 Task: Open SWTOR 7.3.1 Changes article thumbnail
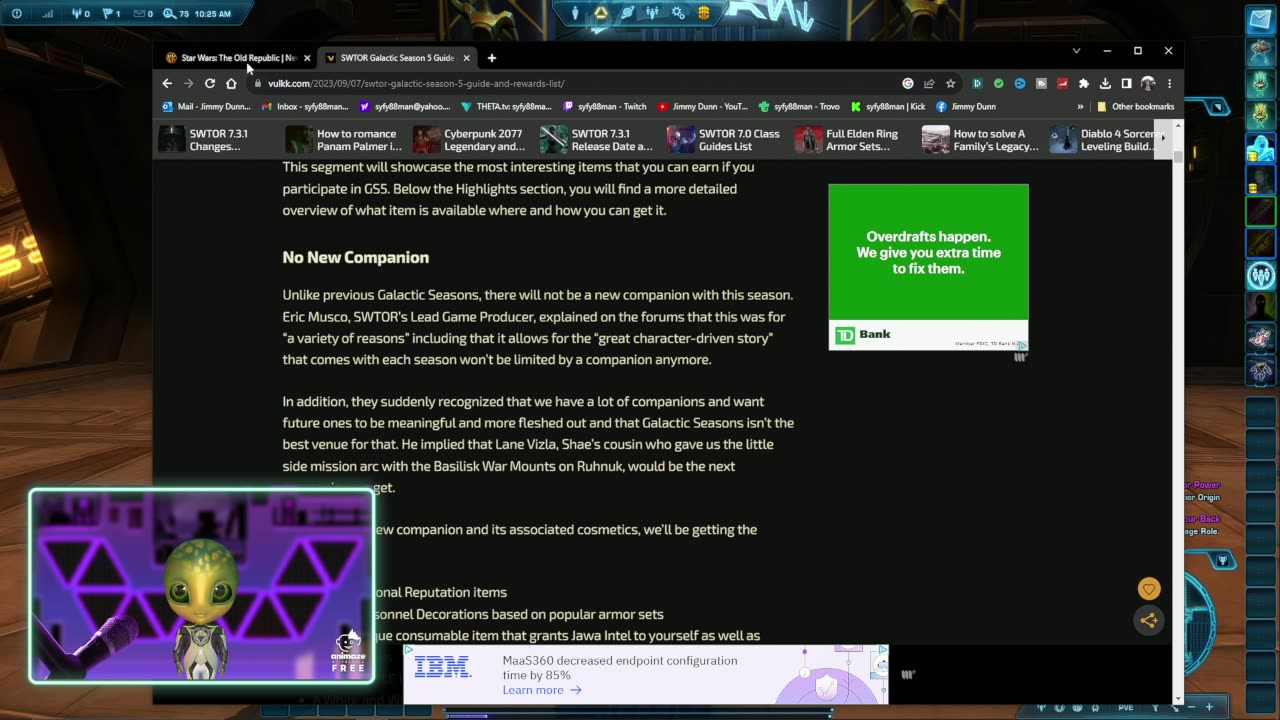tap(173, 140)
